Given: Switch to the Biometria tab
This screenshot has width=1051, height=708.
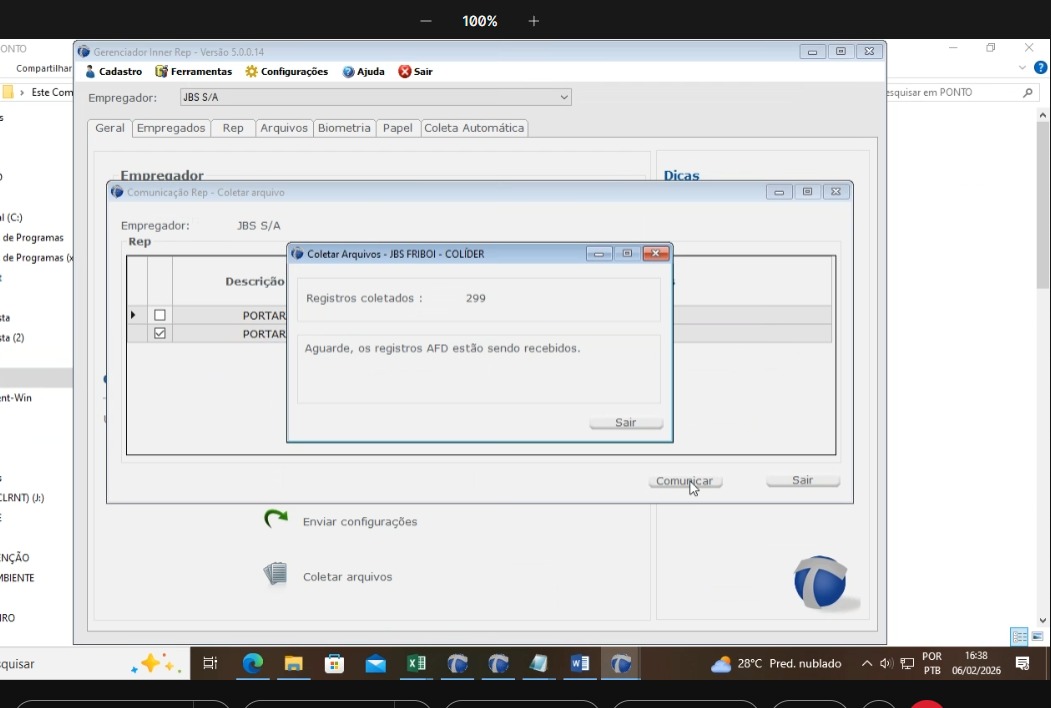Looking at the screenshot, I should [344, 128].
